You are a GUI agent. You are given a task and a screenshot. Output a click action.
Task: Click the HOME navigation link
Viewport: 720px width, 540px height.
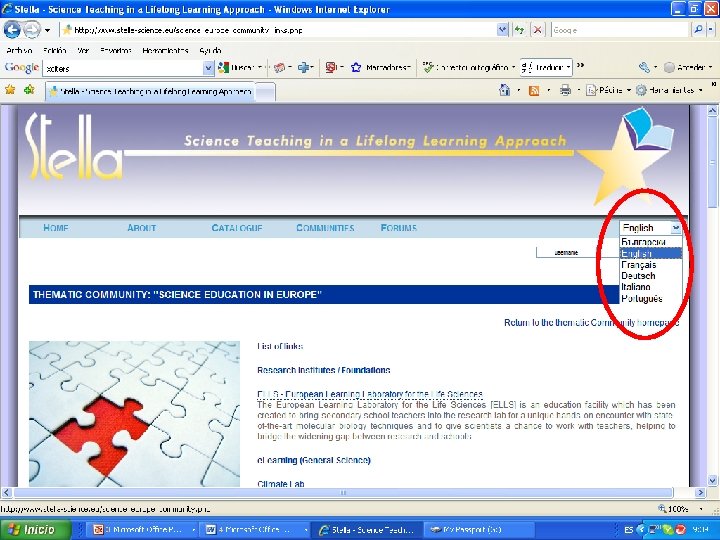pos(56,228)
